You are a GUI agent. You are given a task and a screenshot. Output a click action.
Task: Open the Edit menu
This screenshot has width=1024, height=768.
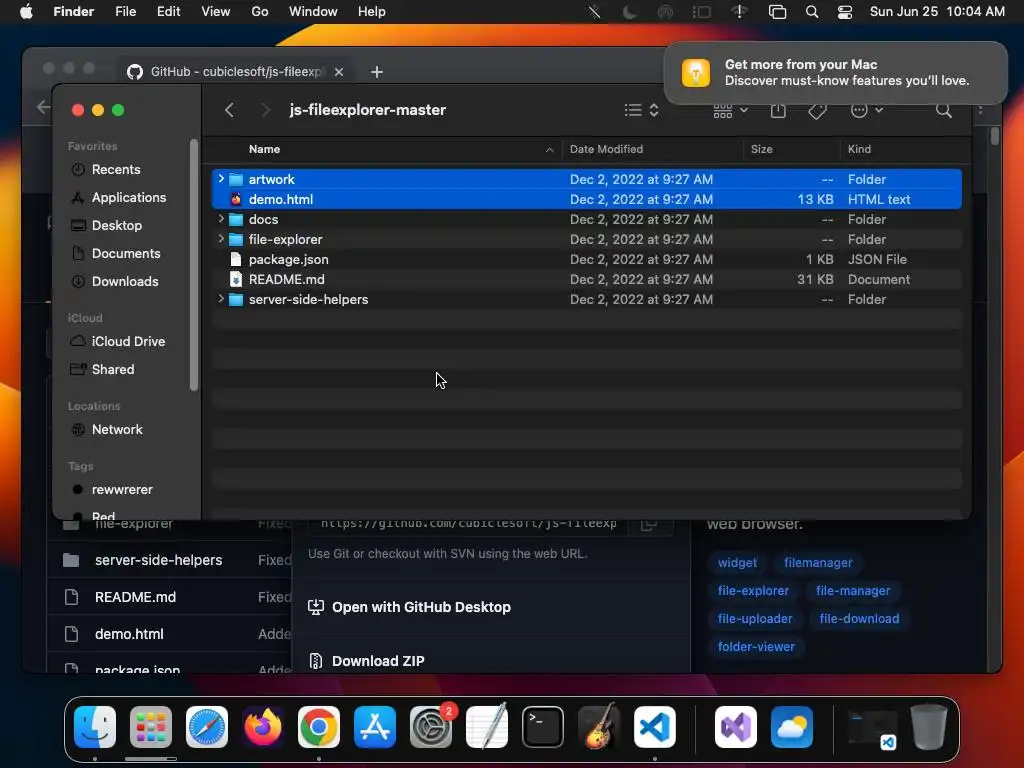(x=168, y=12)
